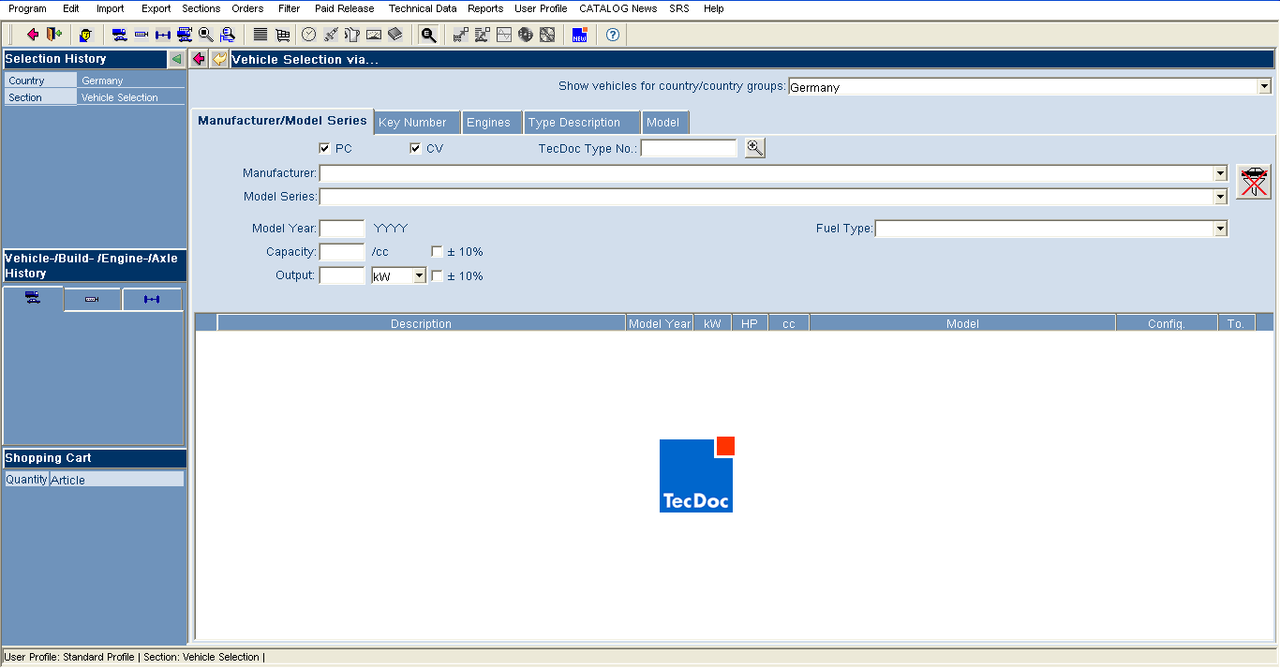Select axle history tab in history panel
The width and height of the screenshot is (1280, 668).
tap(152, 299)
